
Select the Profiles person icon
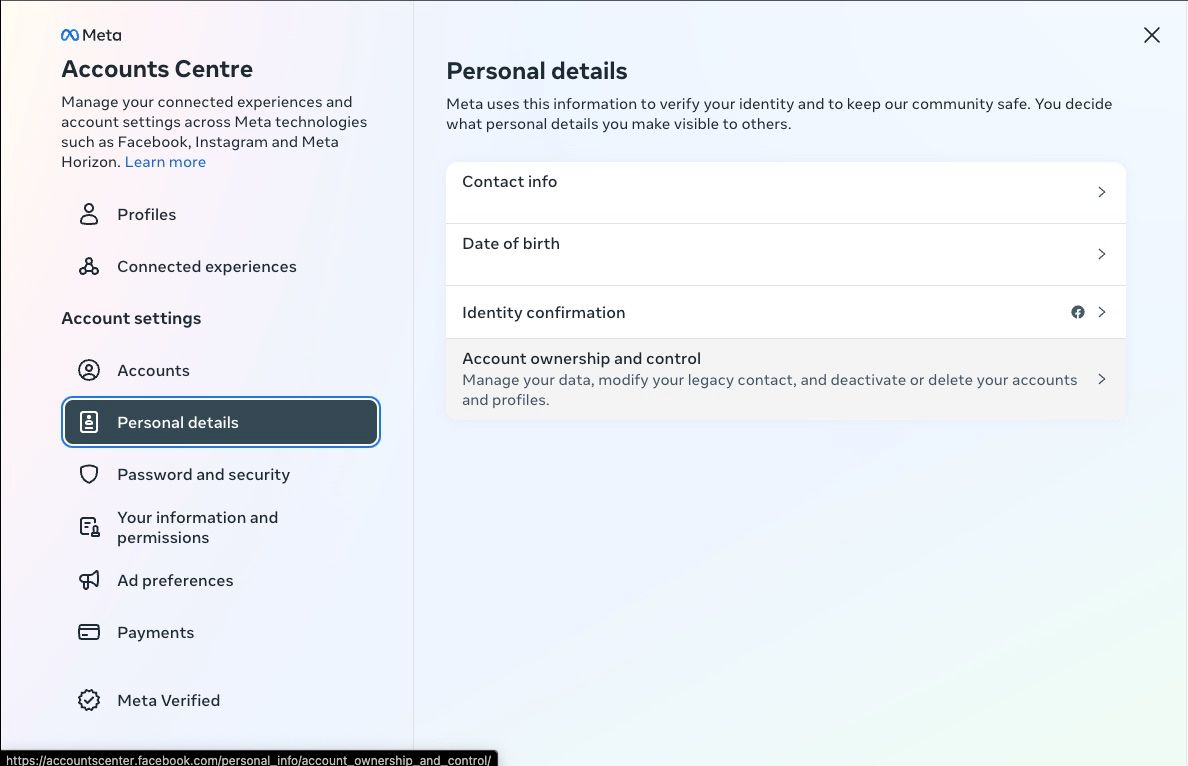(89, 214)
